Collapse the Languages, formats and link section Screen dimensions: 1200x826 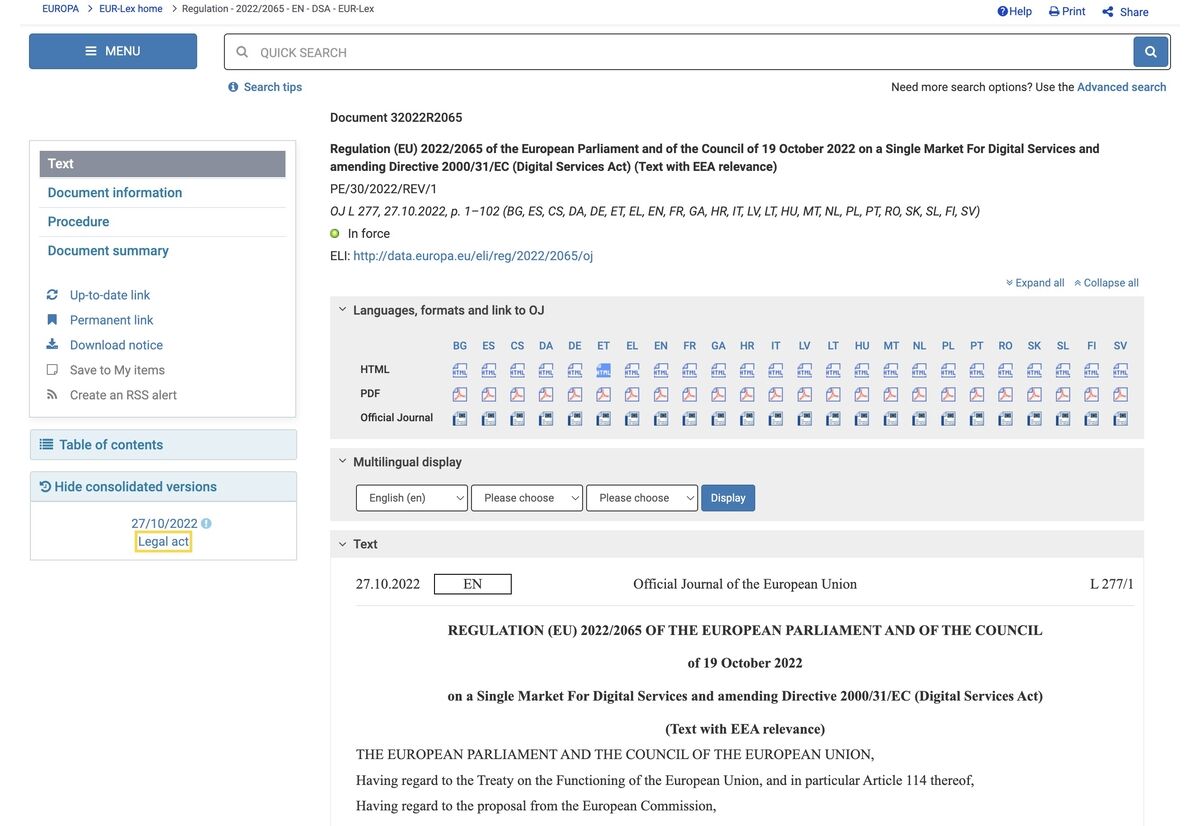(x=342, y=310)
